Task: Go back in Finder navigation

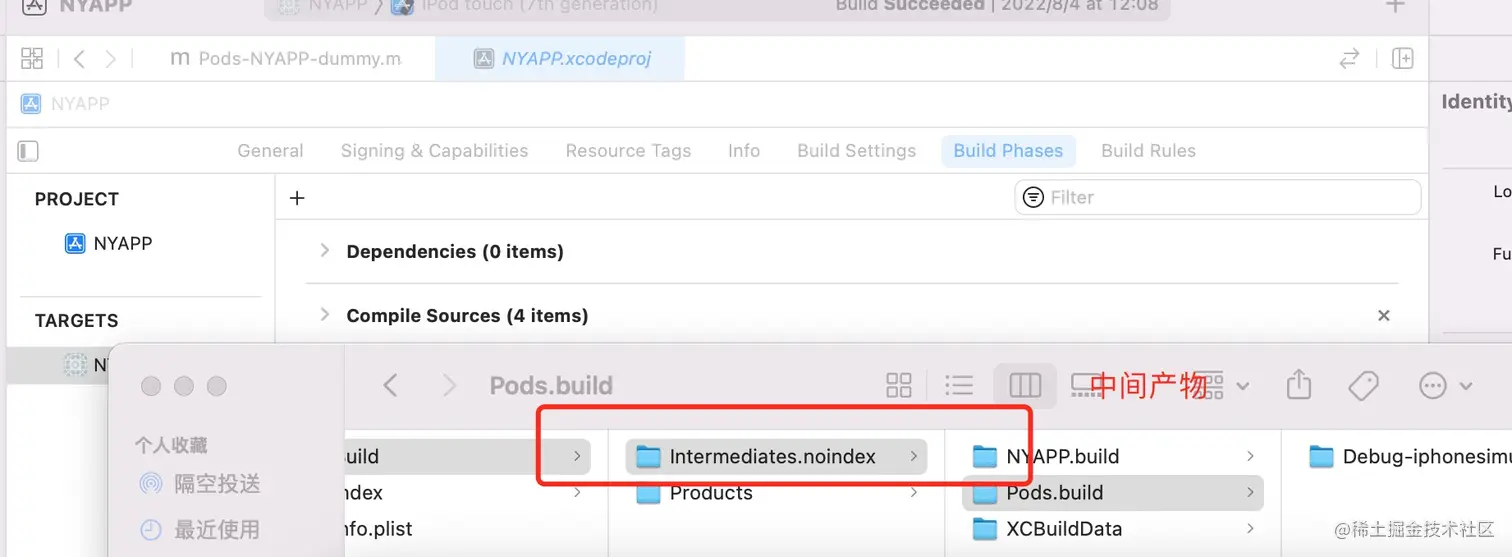Action: coord(391,385)
